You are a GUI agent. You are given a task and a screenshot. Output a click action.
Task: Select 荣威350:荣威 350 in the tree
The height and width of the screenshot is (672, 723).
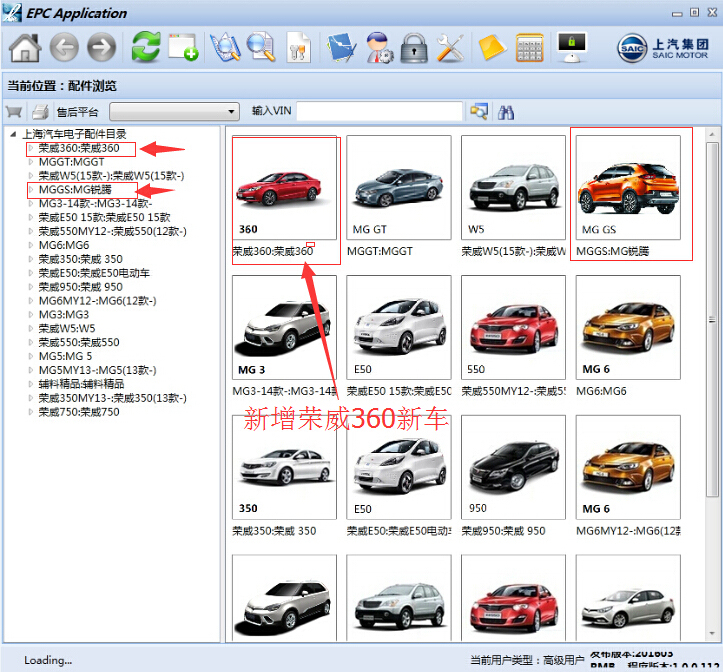pos(80,259)
